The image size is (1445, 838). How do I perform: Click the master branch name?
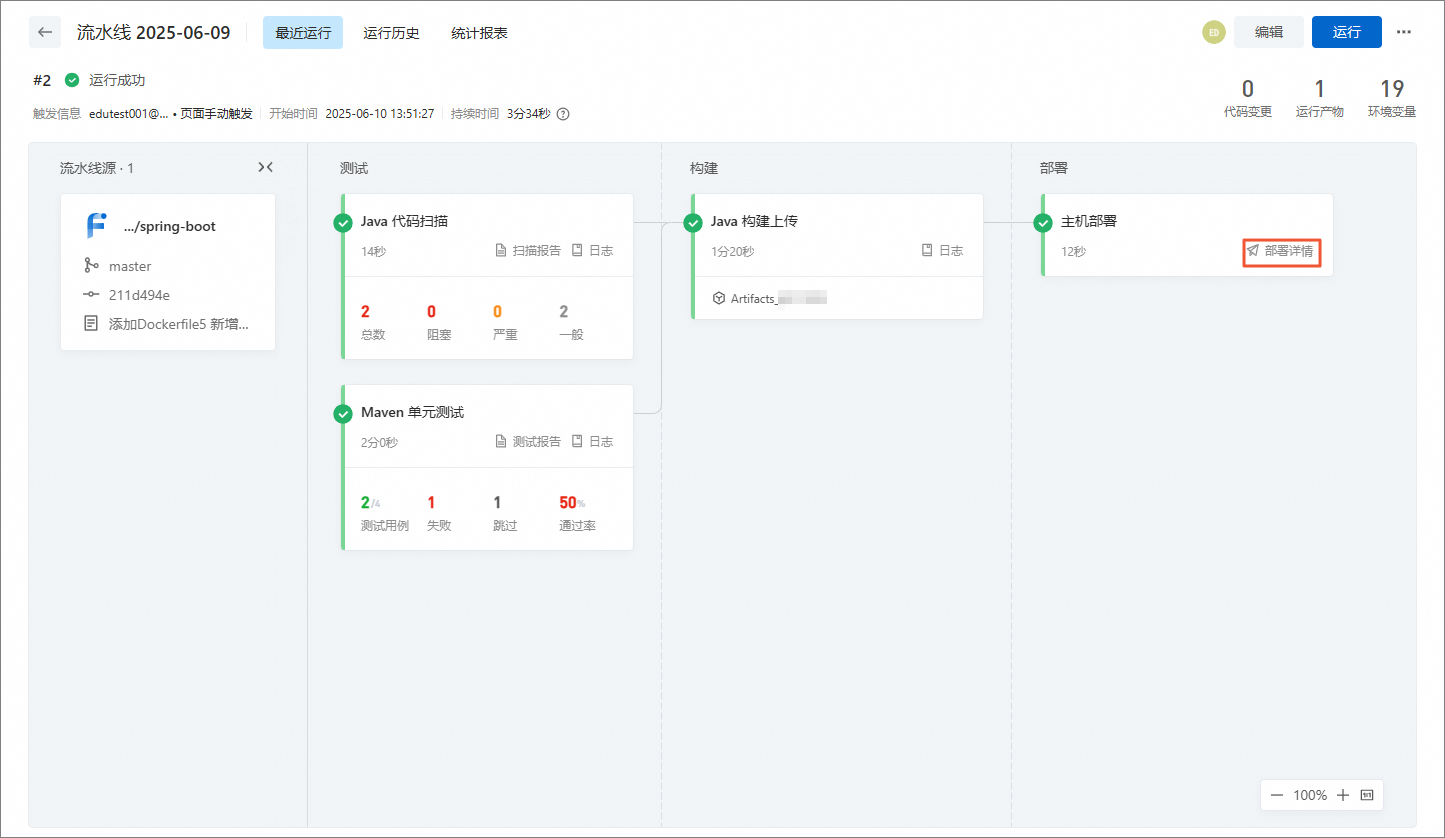click(x=130, y=266)
